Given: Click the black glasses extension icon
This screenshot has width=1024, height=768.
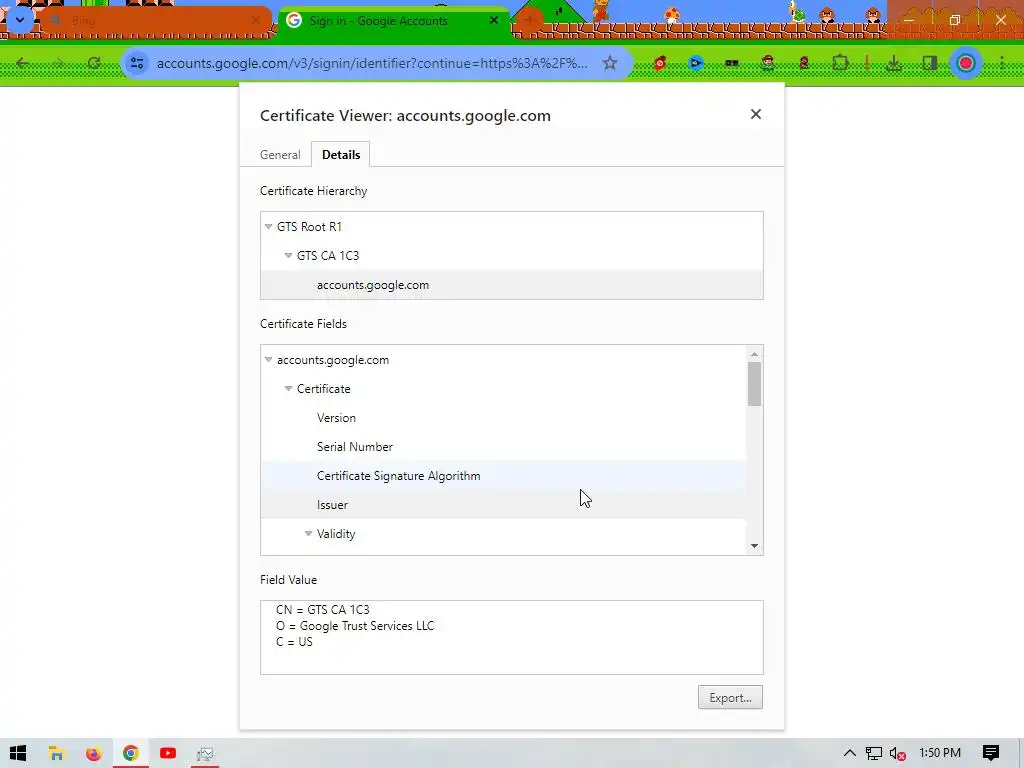Looking at the screenshot, I should [x=731, y=63].
